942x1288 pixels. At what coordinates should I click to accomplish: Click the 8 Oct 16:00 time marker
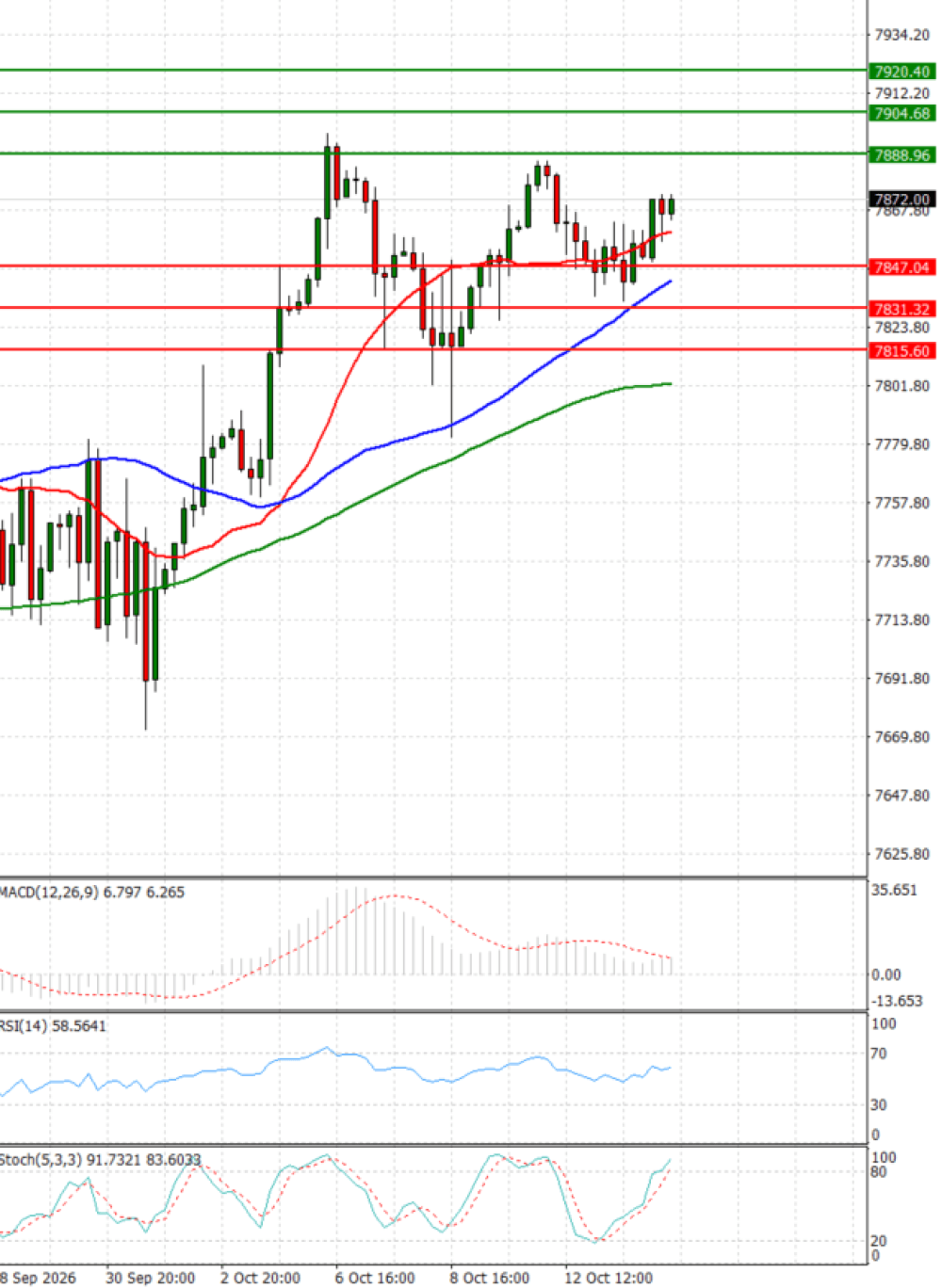pos(490,1278)
